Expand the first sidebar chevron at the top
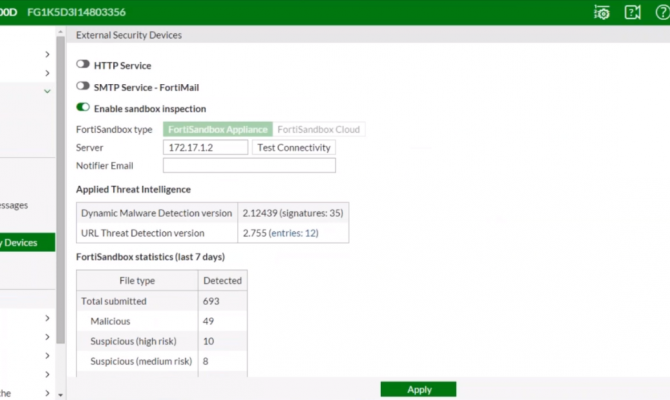The image size is (670, 400). [x=47, y=54]
